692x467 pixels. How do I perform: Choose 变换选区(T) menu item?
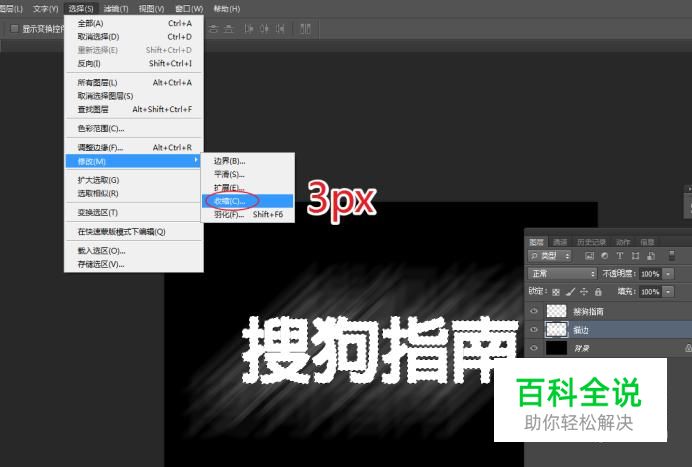[134, 212]
